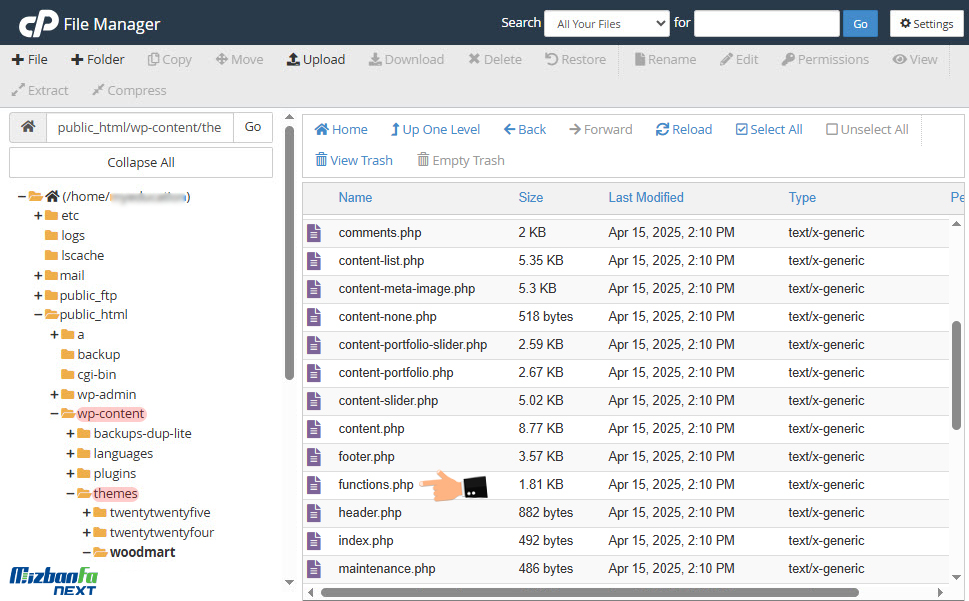Collapse the wp-content folder tree node
Viewport: 969px width, 601px height.
(x=55, y=414)
